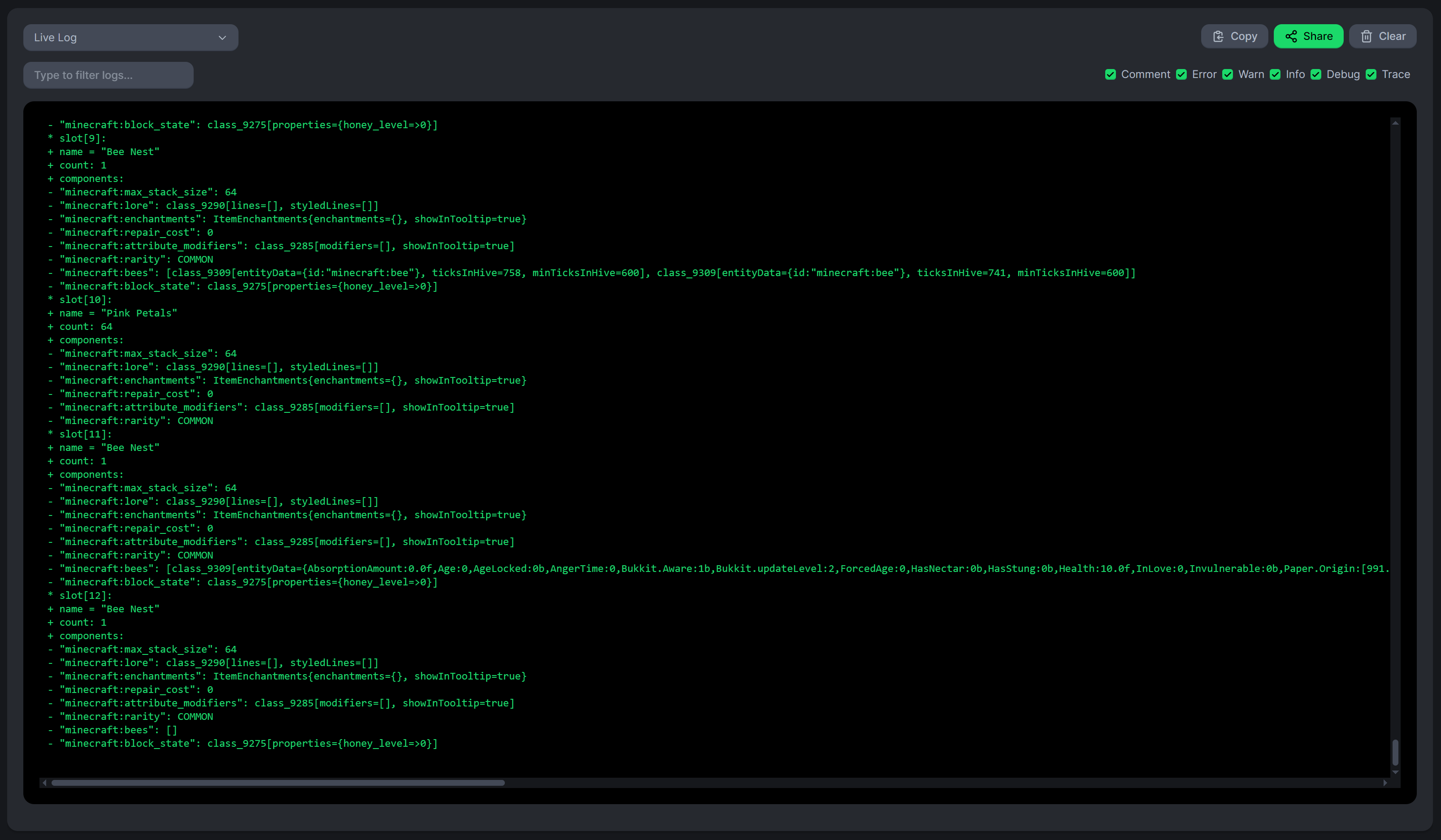Click the horizontal scrollbar thumb
The image size is (1441, 840).
278,783
